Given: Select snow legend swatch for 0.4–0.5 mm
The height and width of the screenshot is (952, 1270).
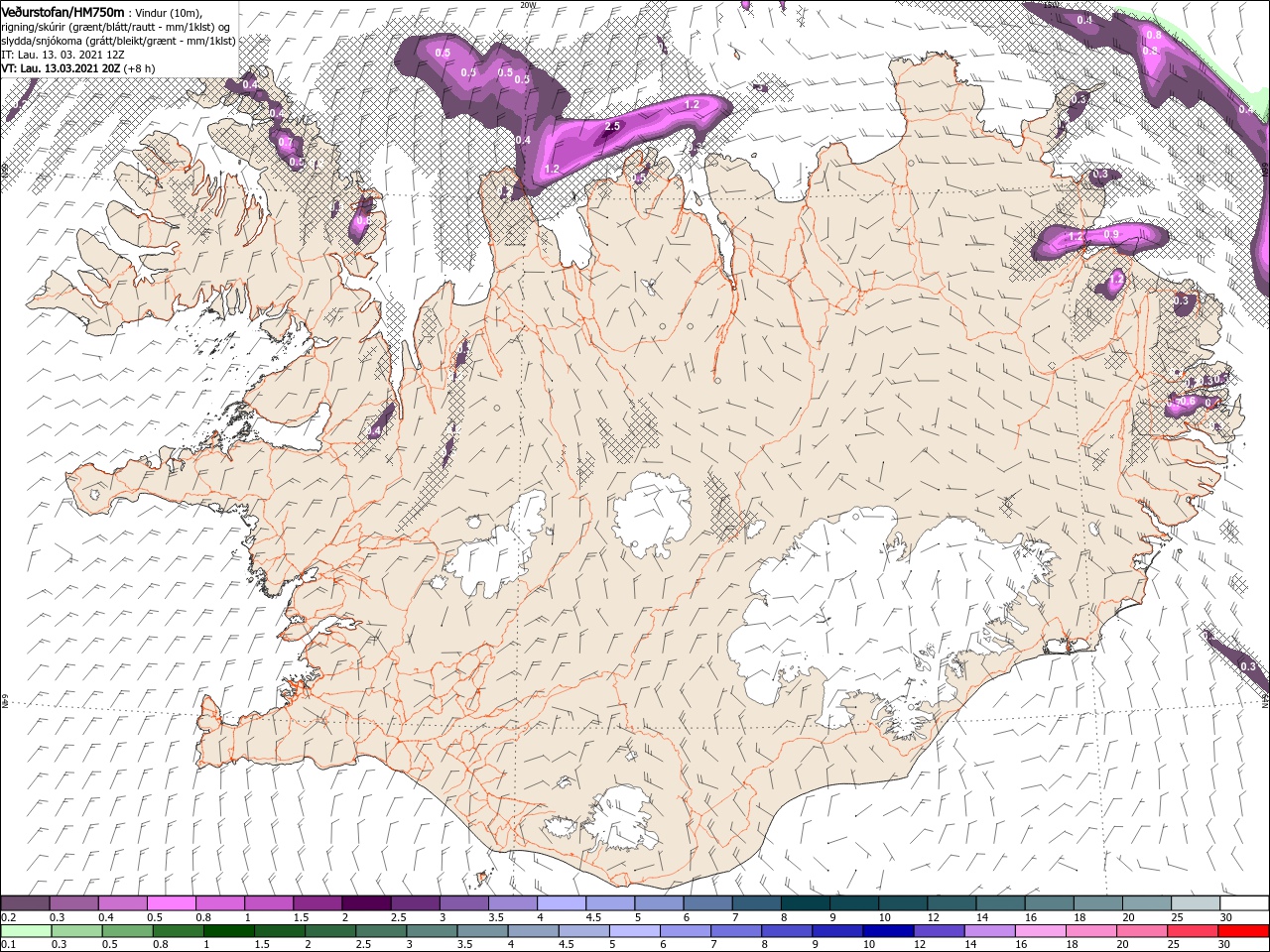Looking at the screenshot, I should (122, 903).
